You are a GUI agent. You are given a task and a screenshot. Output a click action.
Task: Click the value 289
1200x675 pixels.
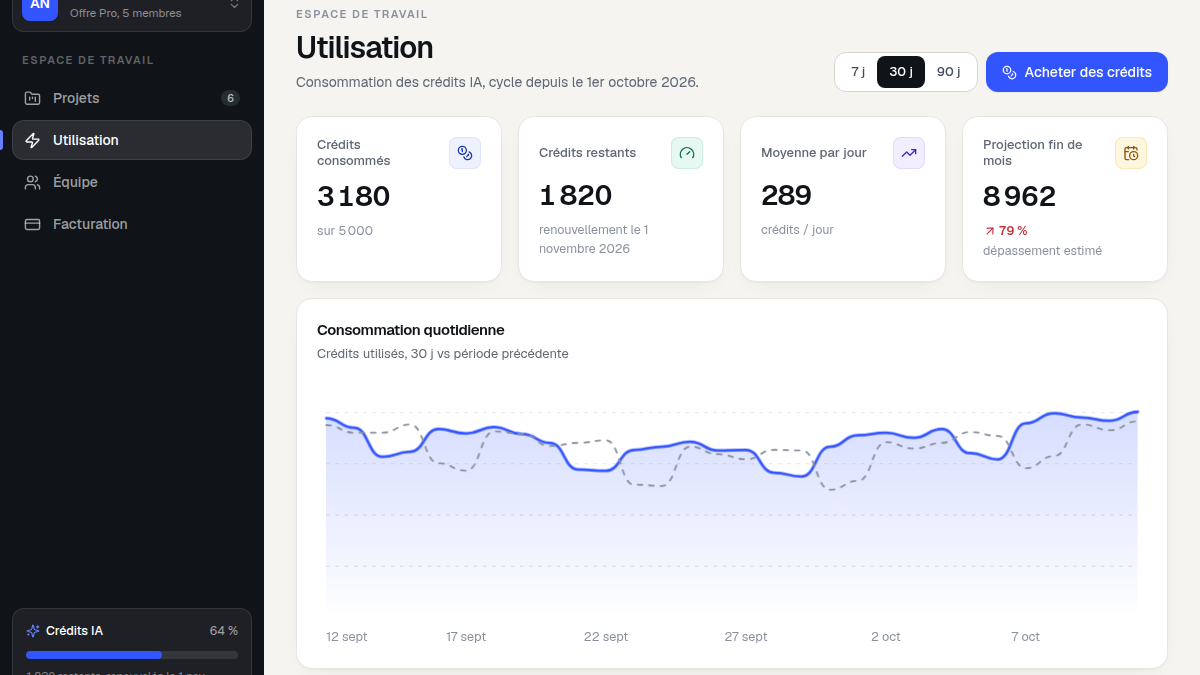click(786, 195)
